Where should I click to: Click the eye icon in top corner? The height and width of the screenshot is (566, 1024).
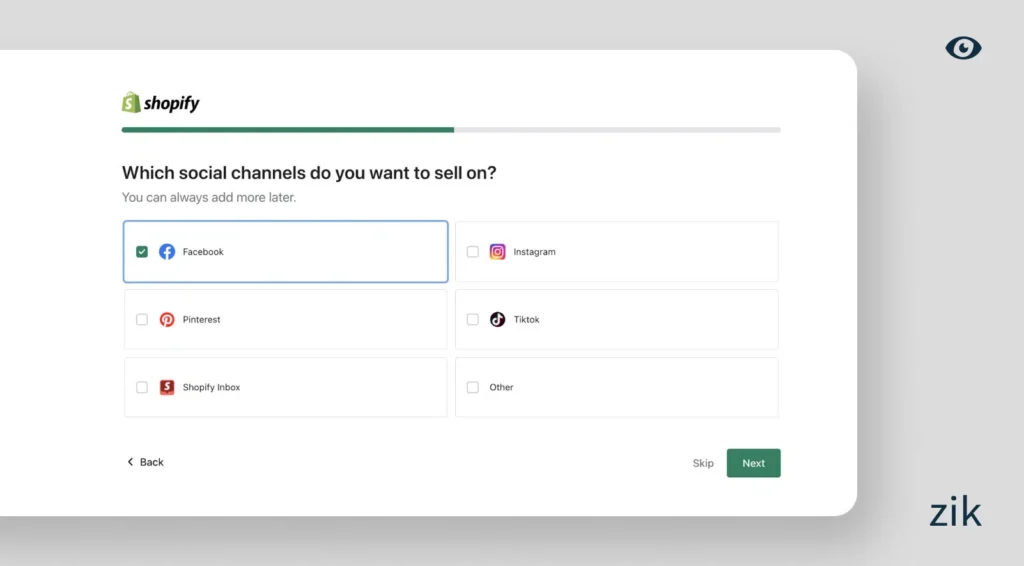pos(963,48)
